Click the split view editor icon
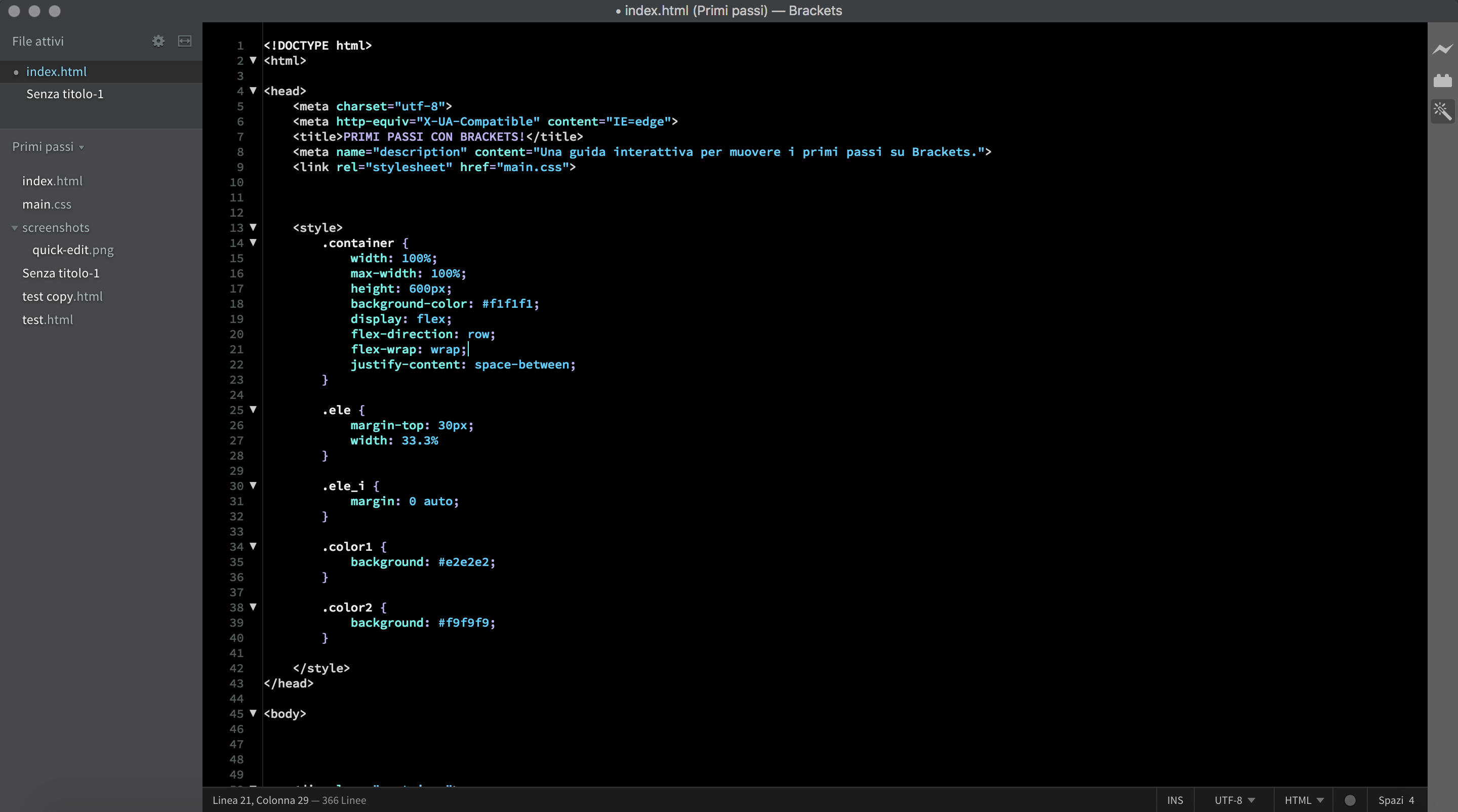 (x=184, y=42)
